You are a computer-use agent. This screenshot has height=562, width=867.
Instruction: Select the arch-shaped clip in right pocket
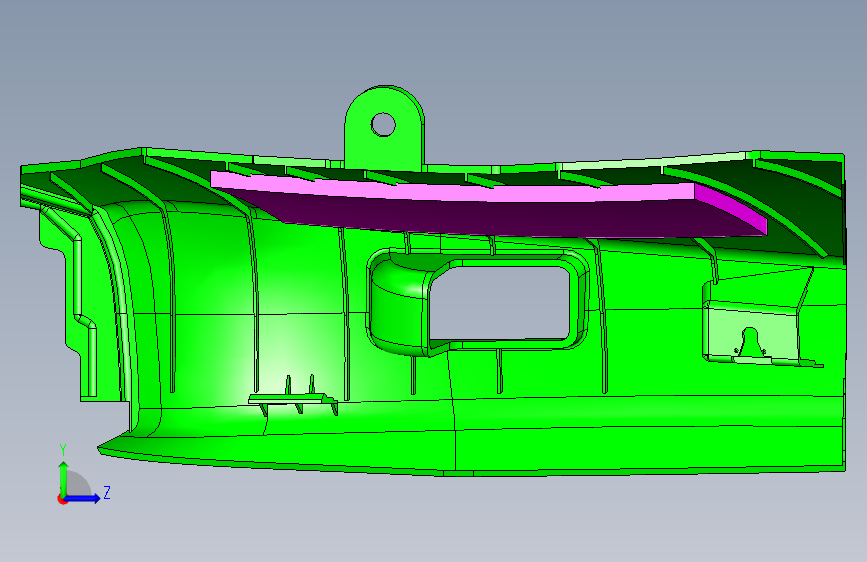[750, 344]
